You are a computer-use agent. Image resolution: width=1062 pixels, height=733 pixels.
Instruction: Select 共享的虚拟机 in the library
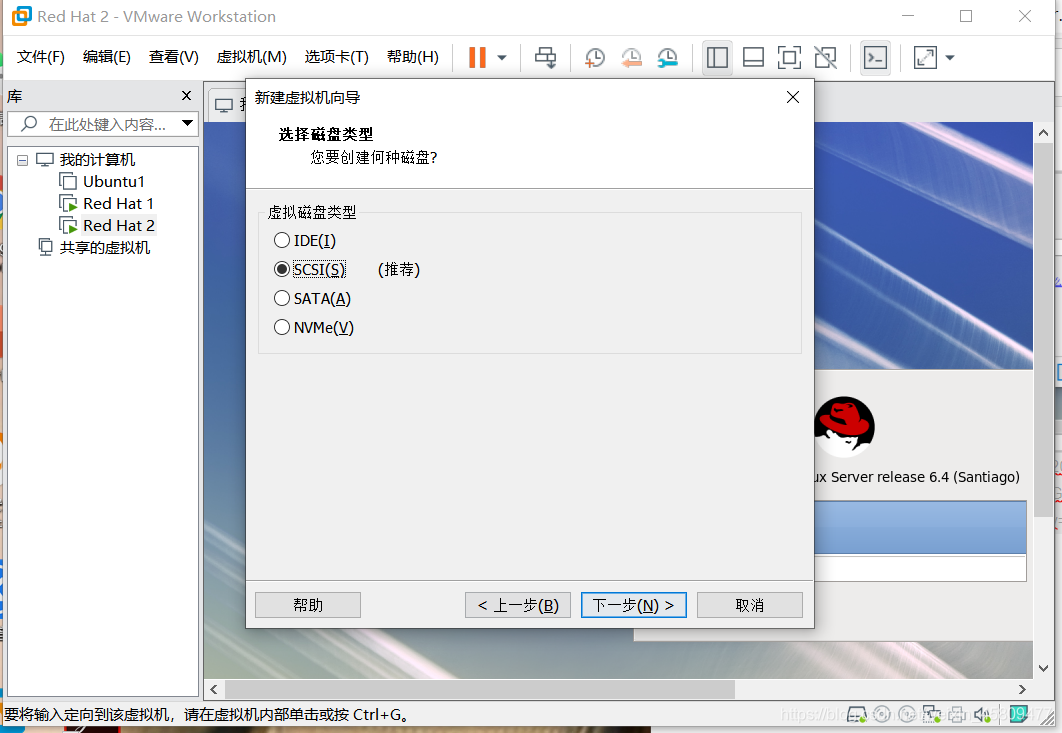click(104, 248)
